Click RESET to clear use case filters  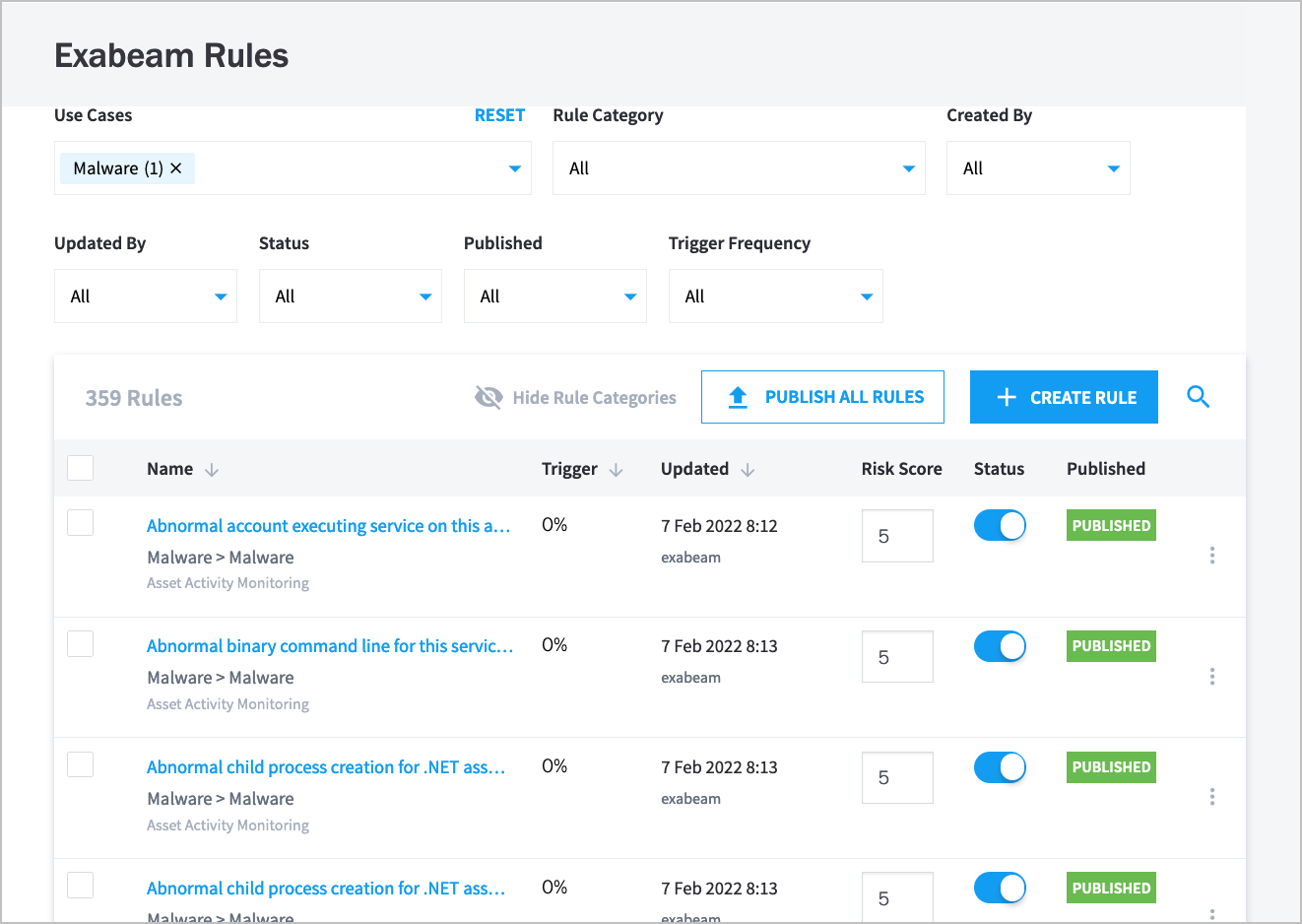(x=499, y=115)
